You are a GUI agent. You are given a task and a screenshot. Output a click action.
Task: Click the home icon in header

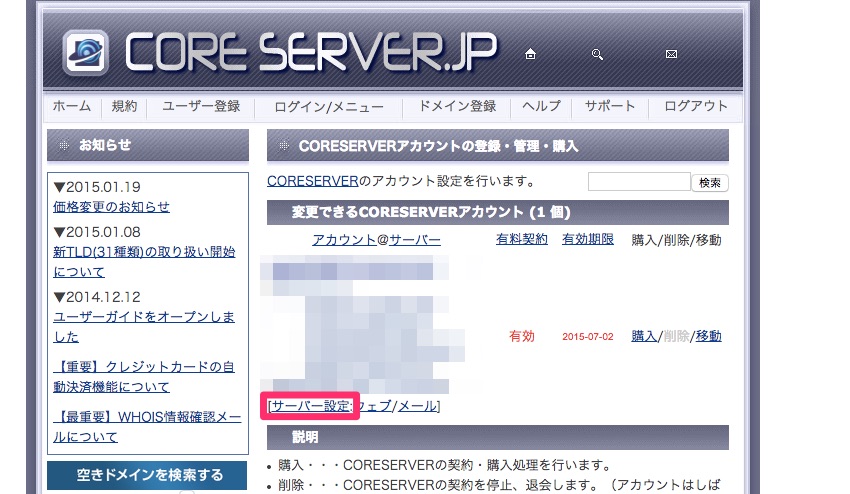pos(530,54)
